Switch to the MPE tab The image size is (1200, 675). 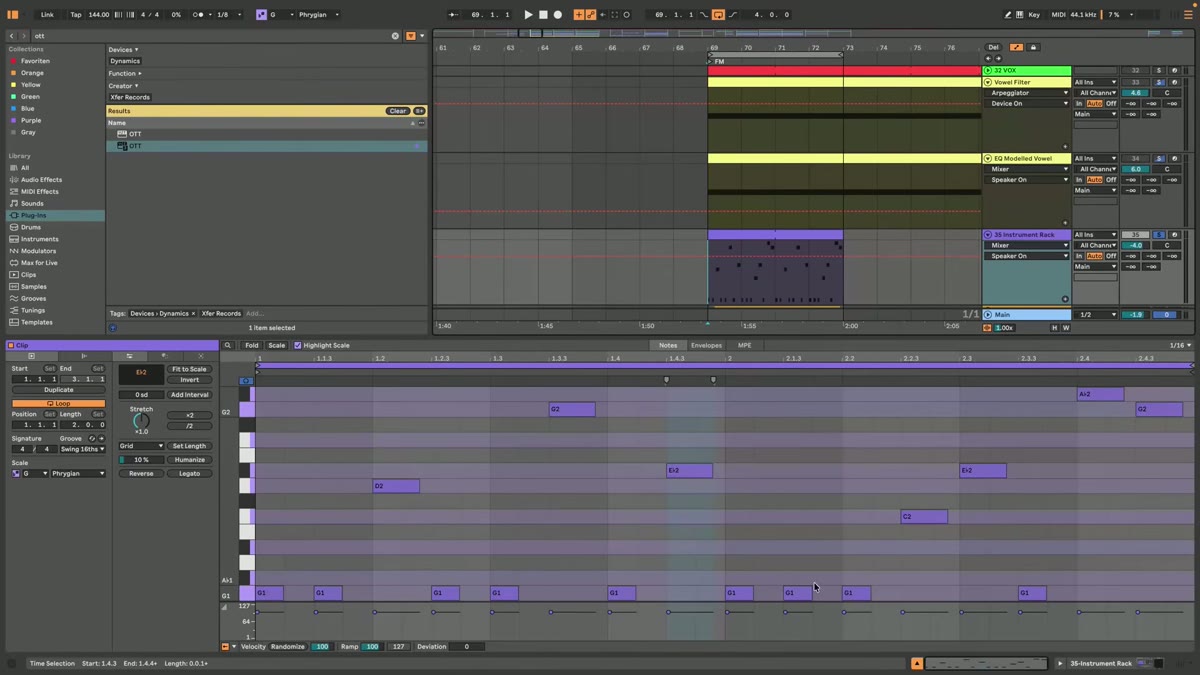click(x=744, y=345)
